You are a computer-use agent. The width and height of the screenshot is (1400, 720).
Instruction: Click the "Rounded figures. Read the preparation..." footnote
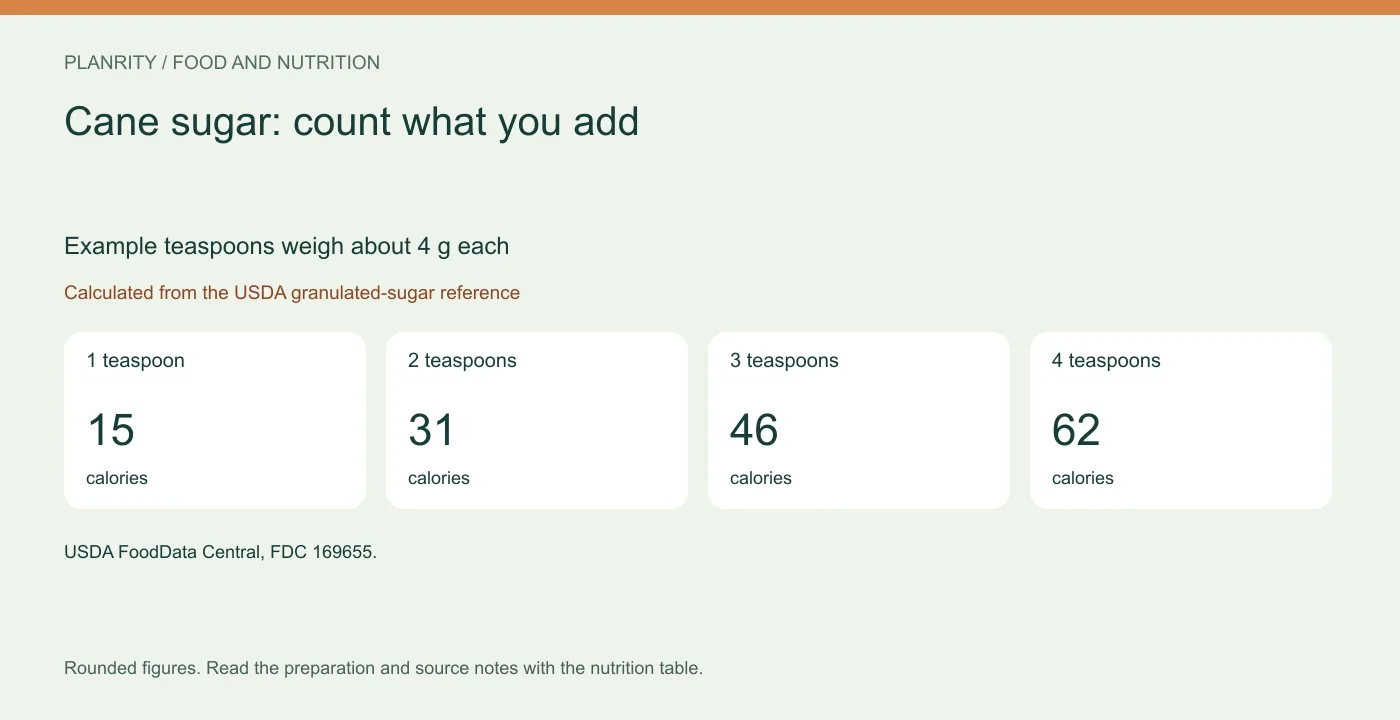pos(383,668)
